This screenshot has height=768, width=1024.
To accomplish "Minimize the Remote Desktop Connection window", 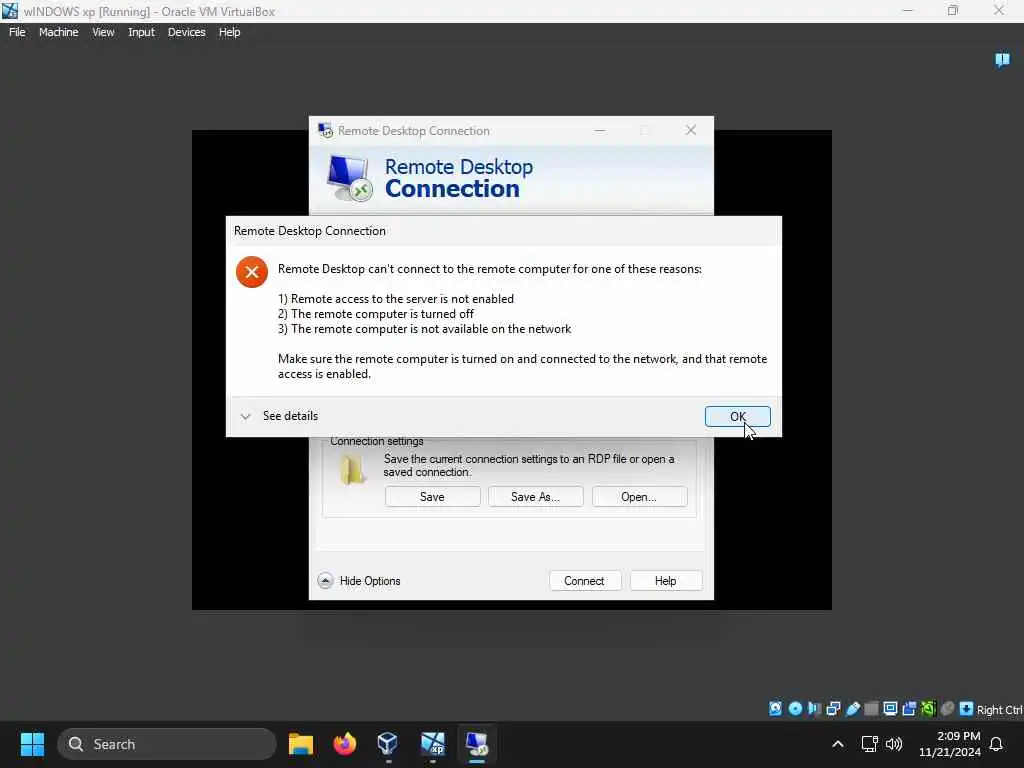I will point(600,130).
